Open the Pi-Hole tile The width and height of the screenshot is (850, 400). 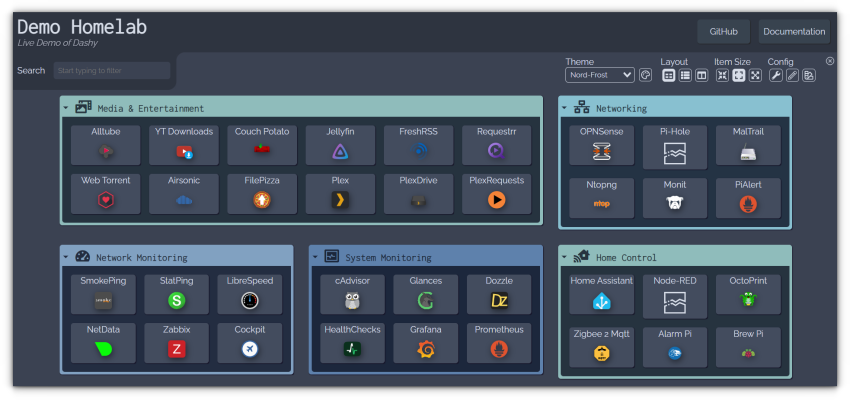[675, 144]
